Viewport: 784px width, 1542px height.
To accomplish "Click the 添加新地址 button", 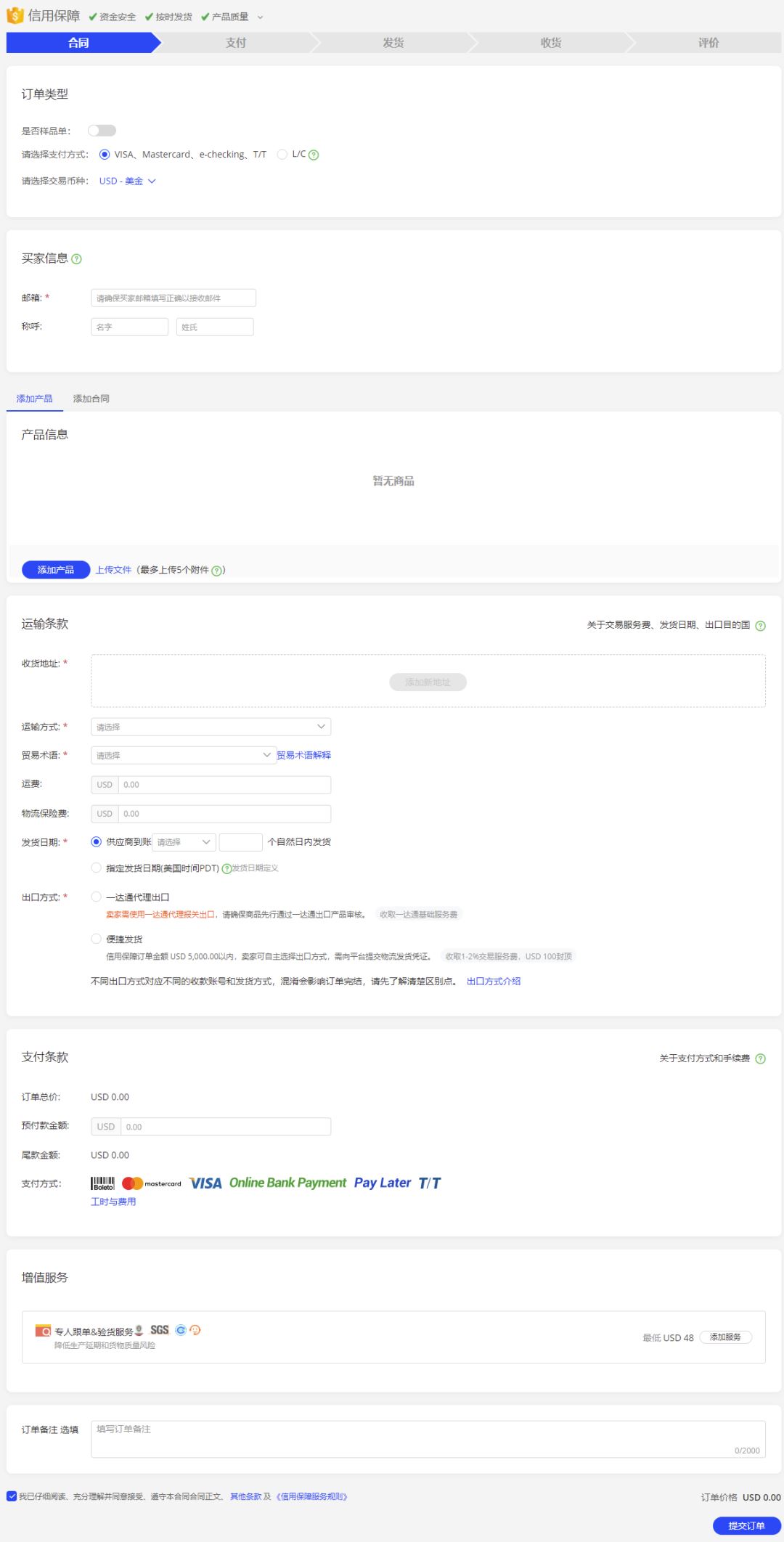I will pos(428,682).
